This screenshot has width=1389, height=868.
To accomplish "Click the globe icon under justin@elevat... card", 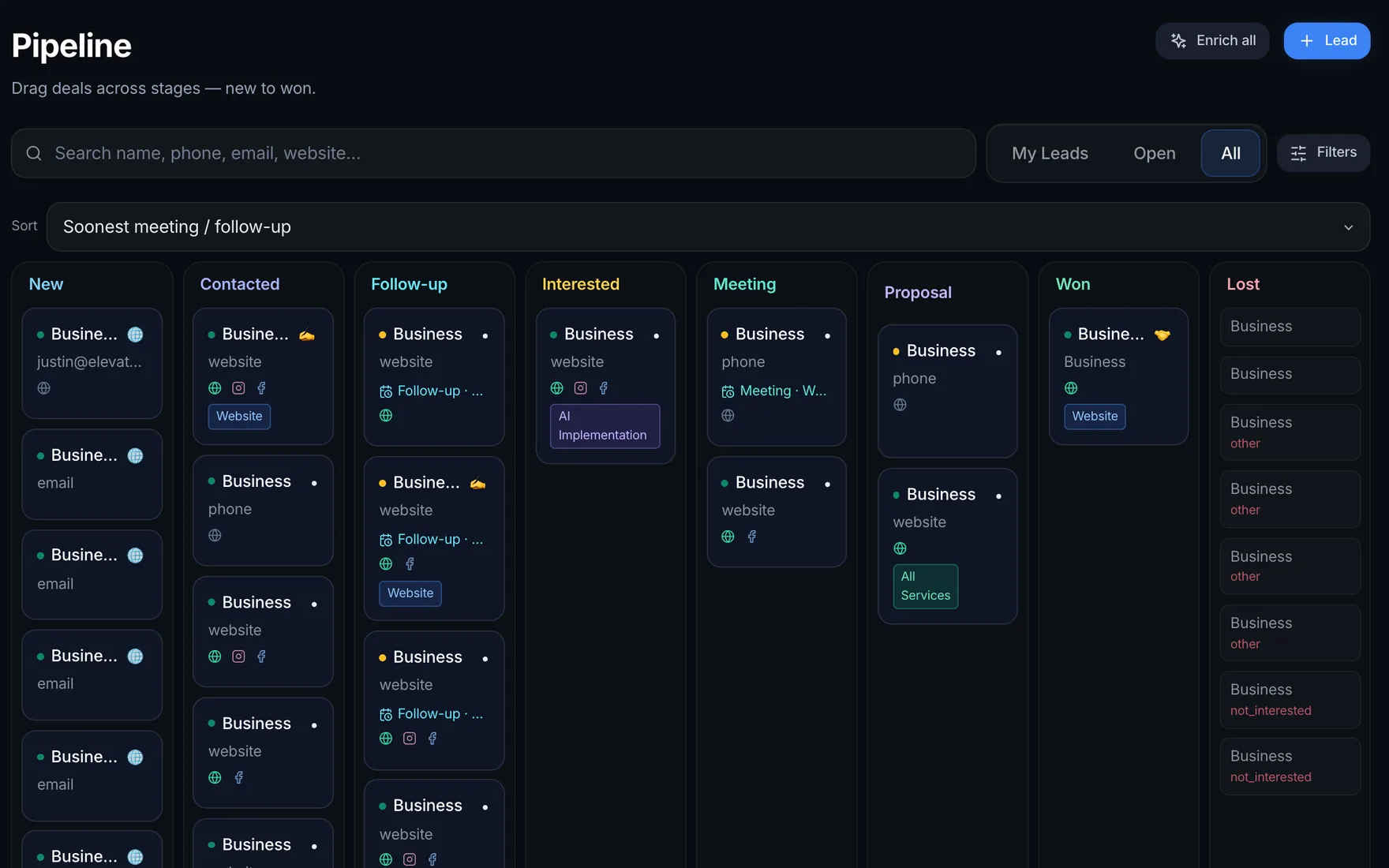I will point(44,387).
